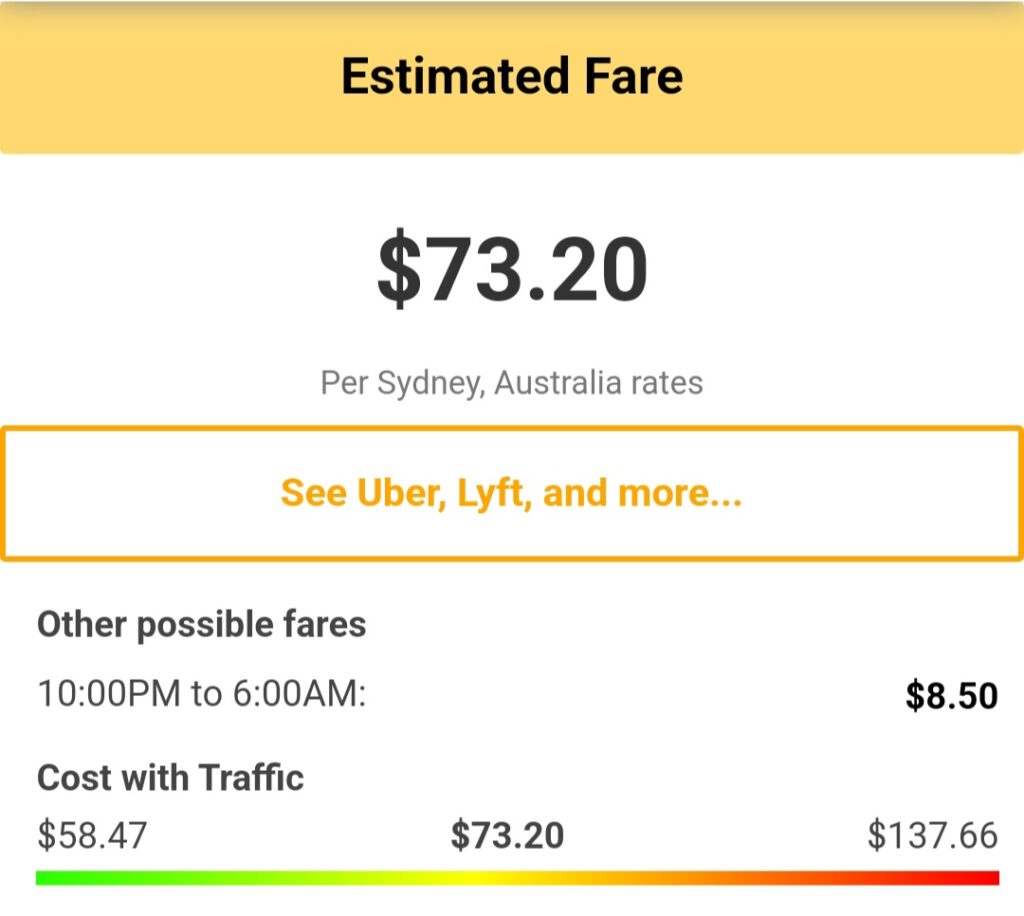
Task: Click the Per Sydney, Australia rates text
Action: point(511,383)
